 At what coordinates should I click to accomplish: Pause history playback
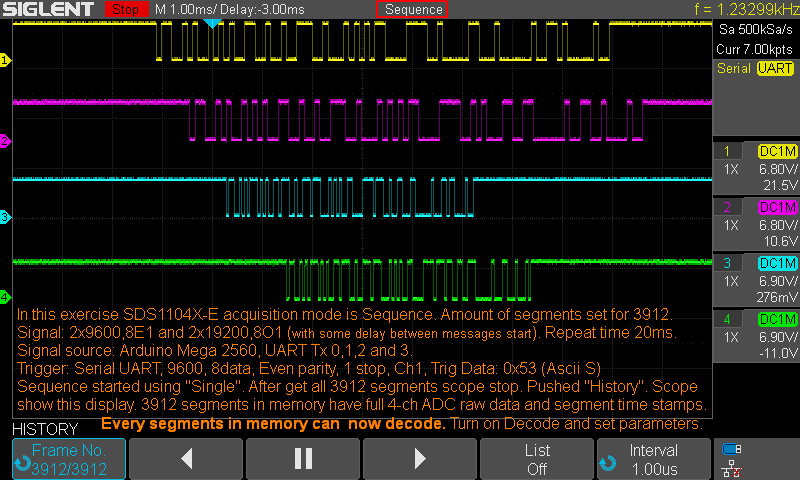click(x=303, y=459)
